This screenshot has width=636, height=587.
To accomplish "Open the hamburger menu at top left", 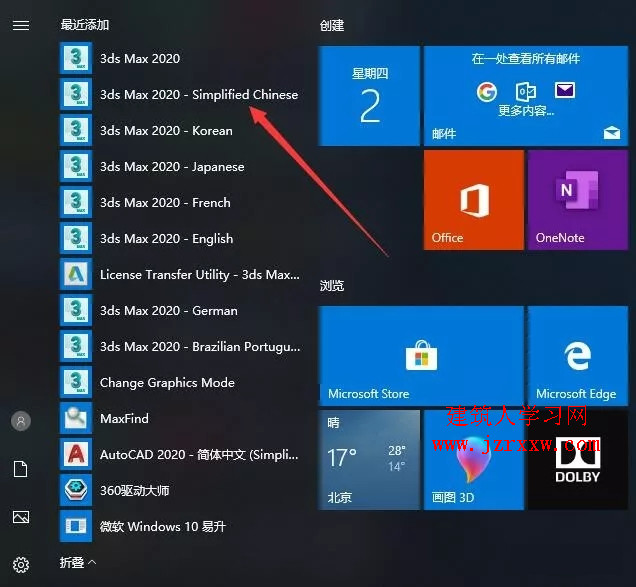I will [x=21, y=26].
